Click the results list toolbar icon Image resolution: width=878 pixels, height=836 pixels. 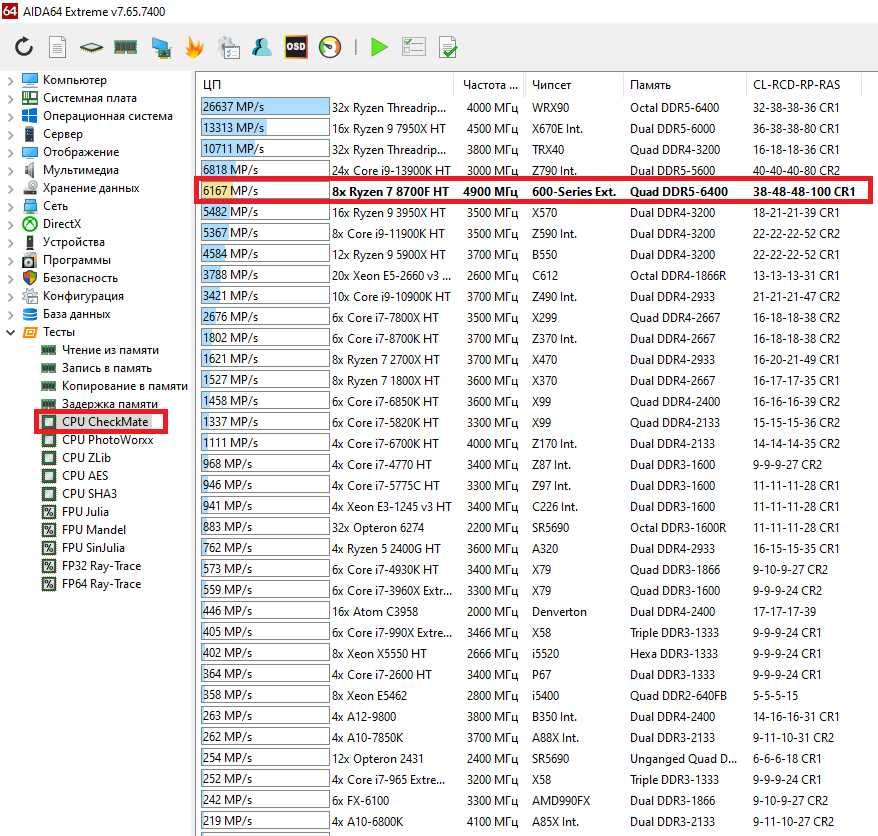coord(414,47)
